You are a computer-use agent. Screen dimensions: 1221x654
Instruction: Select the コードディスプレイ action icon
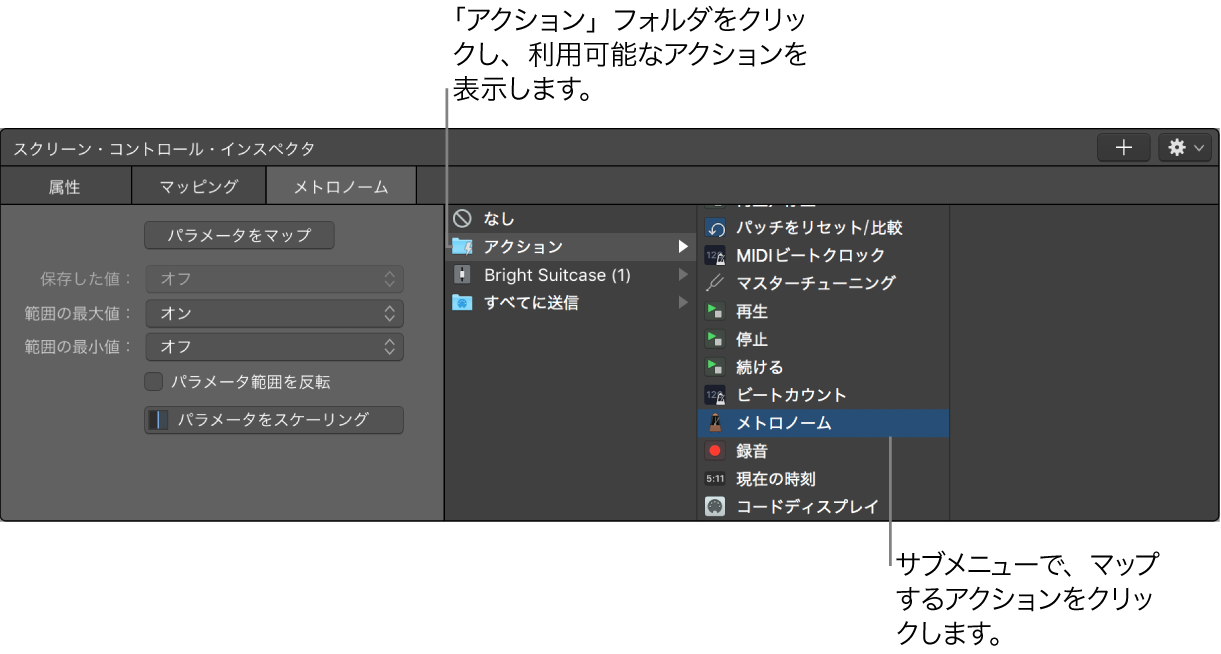[x=715, y=506]
